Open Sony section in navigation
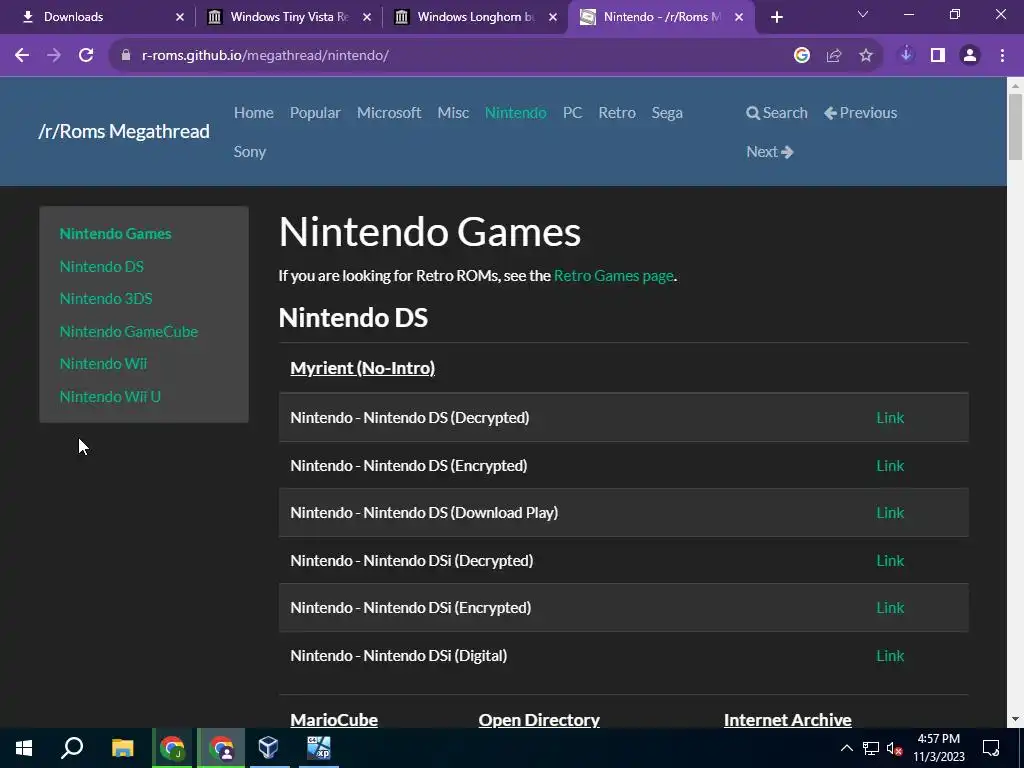1024x768 pixels. [249, 152]
